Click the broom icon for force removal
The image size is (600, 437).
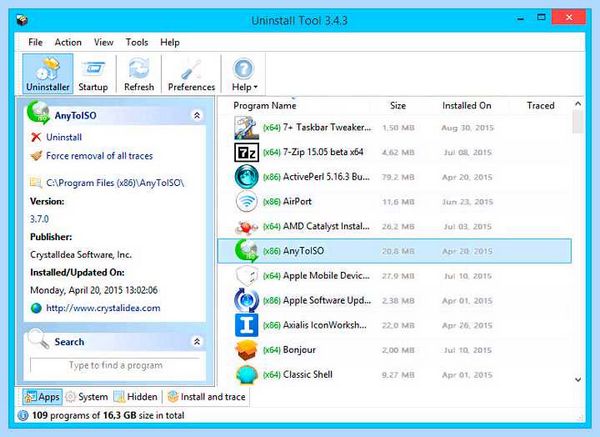click(x=36, y=156)
